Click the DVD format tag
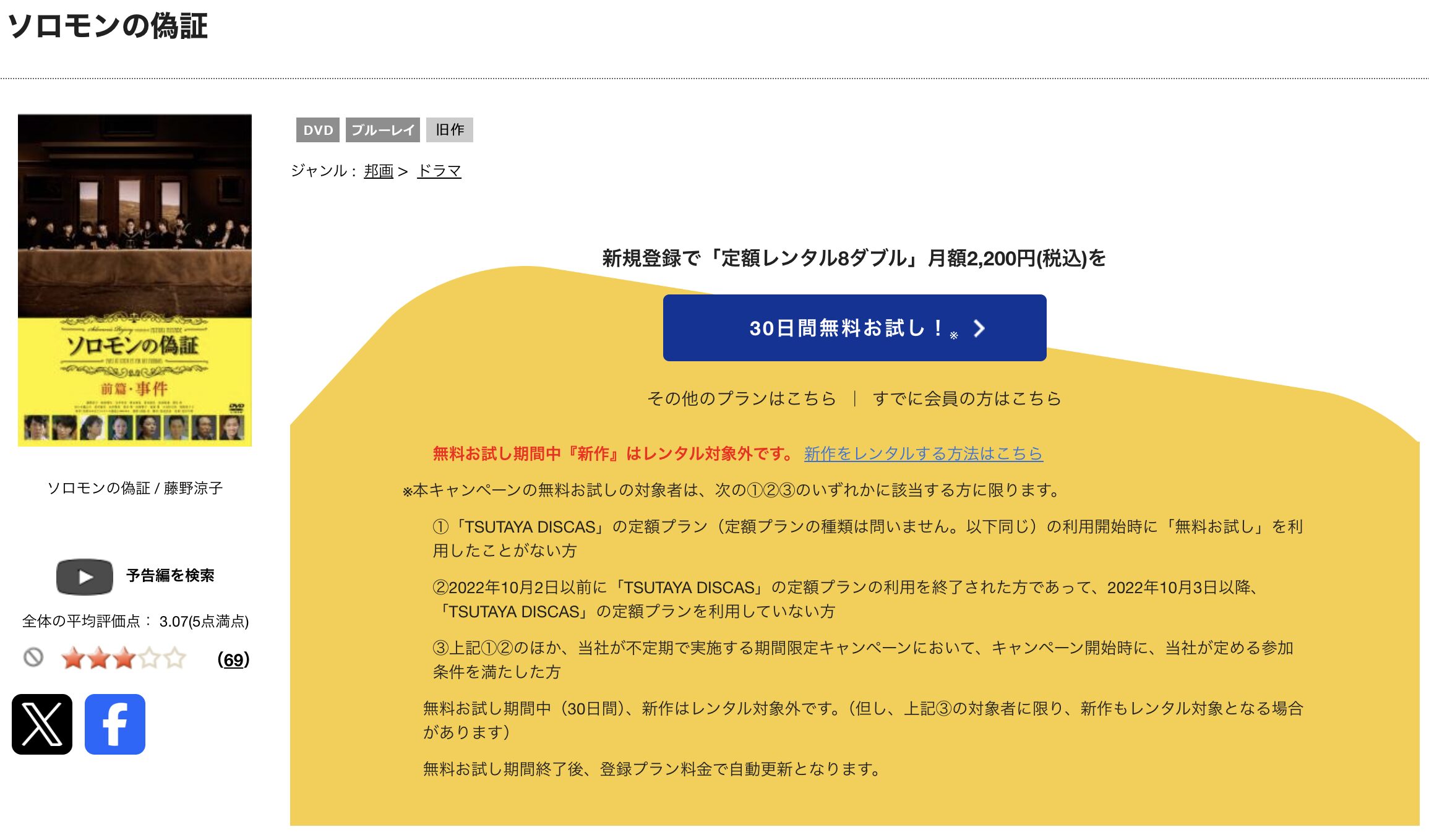 point(318,130)
